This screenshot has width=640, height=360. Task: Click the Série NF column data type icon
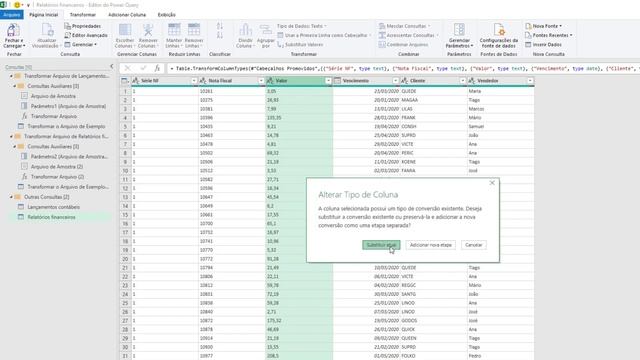coord(136,81)
